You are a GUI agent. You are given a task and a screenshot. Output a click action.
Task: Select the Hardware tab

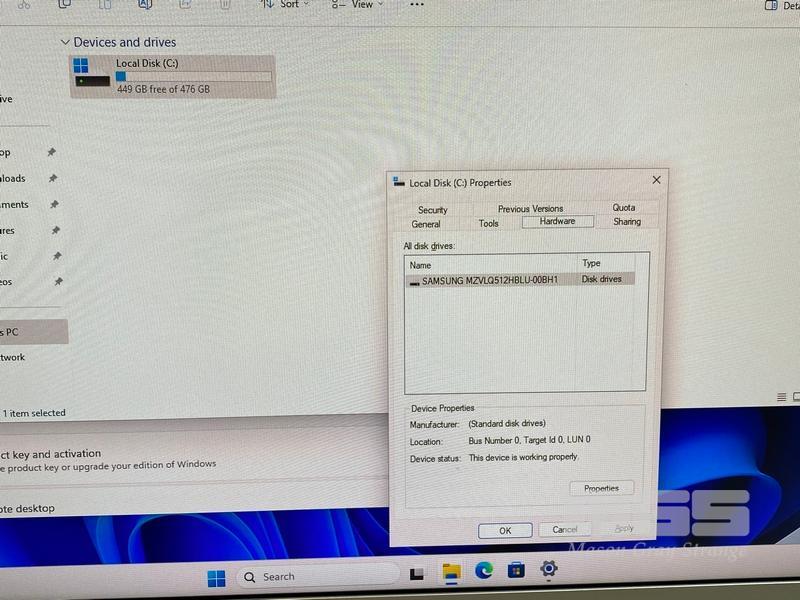click(558, 221)
